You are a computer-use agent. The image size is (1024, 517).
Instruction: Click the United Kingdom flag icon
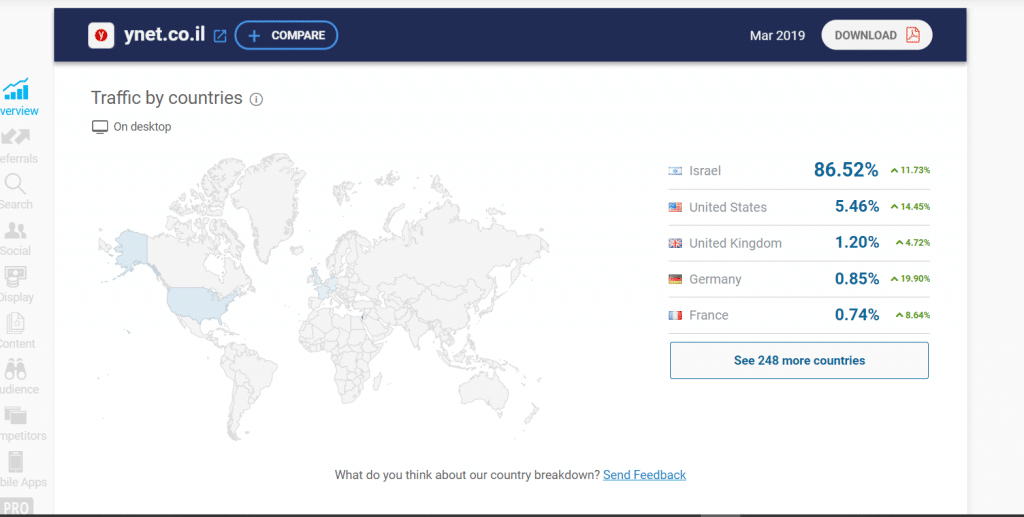pyautogui.click(x=675, y=243)
